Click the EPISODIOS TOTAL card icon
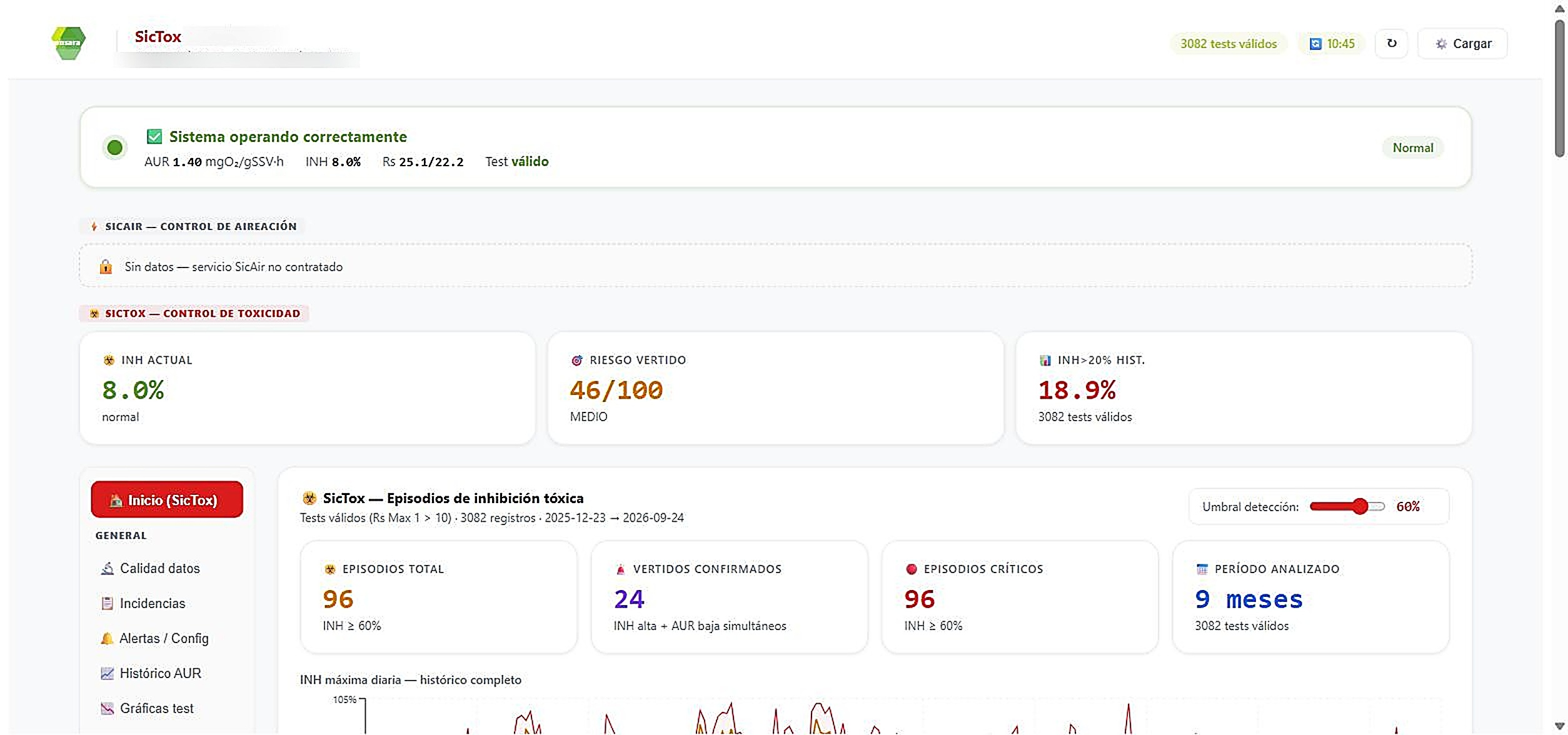 329,569
